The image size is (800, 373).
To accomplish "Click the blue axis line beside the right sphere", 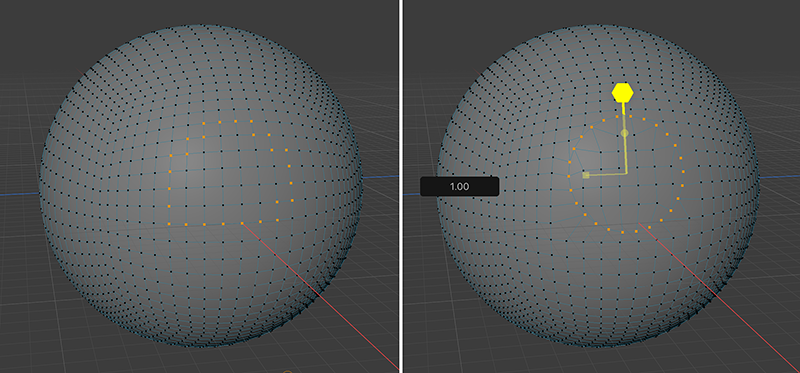I will [780, 176].
